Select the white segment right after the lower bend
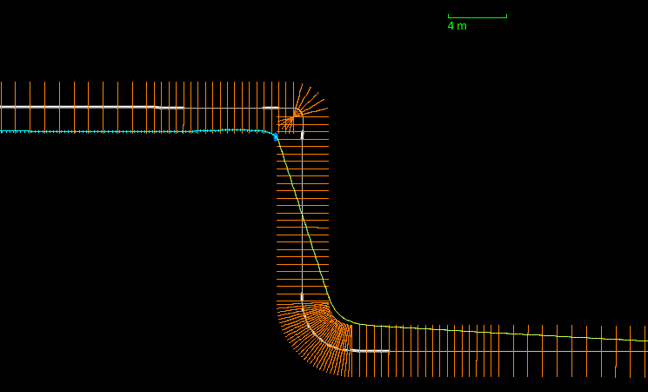Viewport: 648px width, 392px height. pos(370,352)
